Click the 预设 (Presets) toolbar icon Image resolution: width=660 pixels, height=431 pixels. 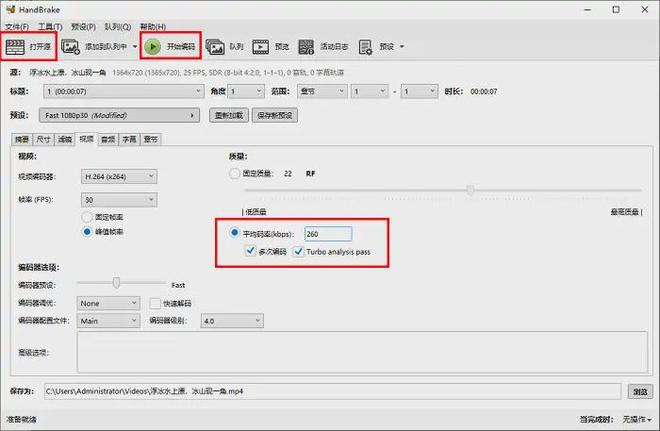tap(365, 47)
